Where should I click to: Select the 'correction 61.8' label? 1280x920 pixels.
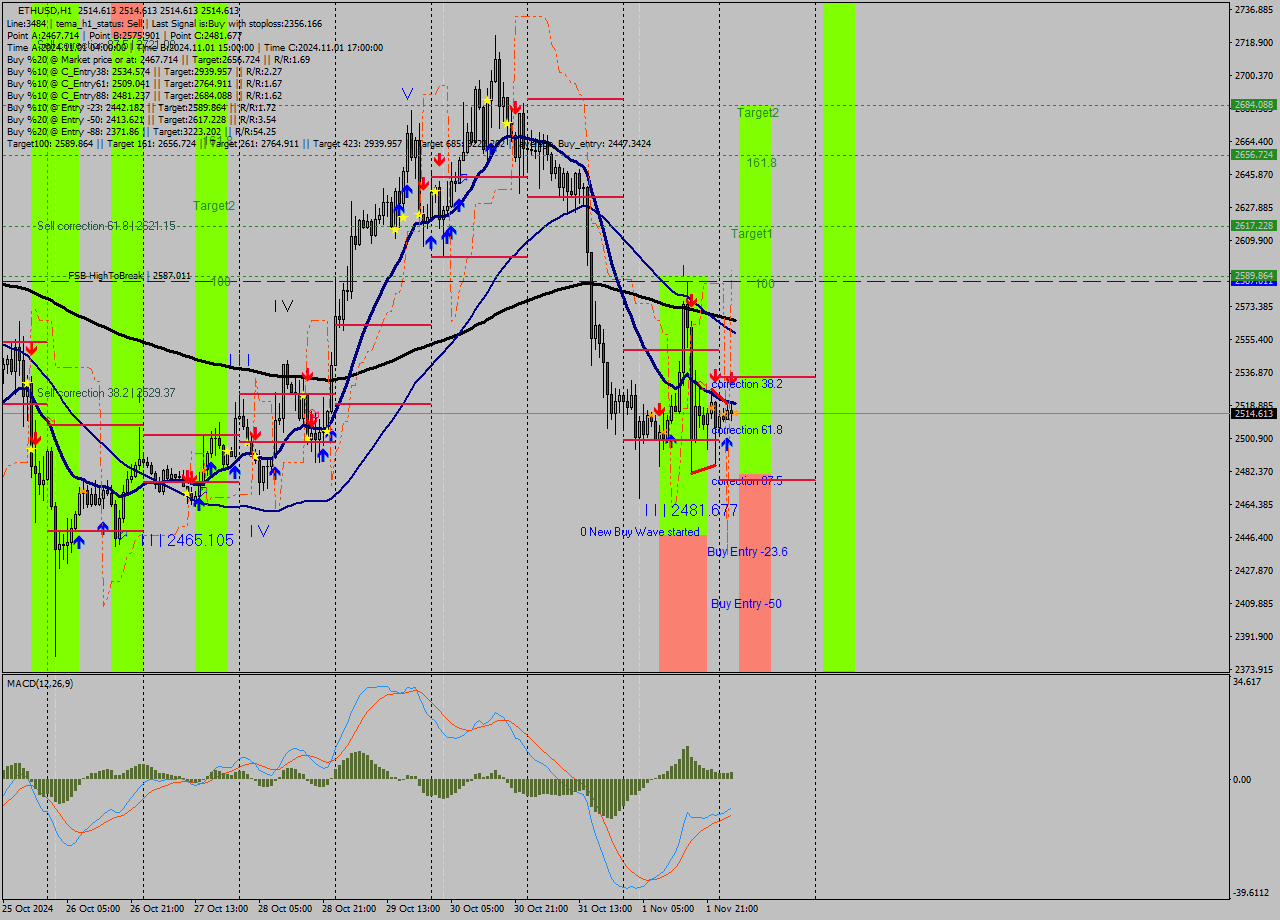pos(747,430)
